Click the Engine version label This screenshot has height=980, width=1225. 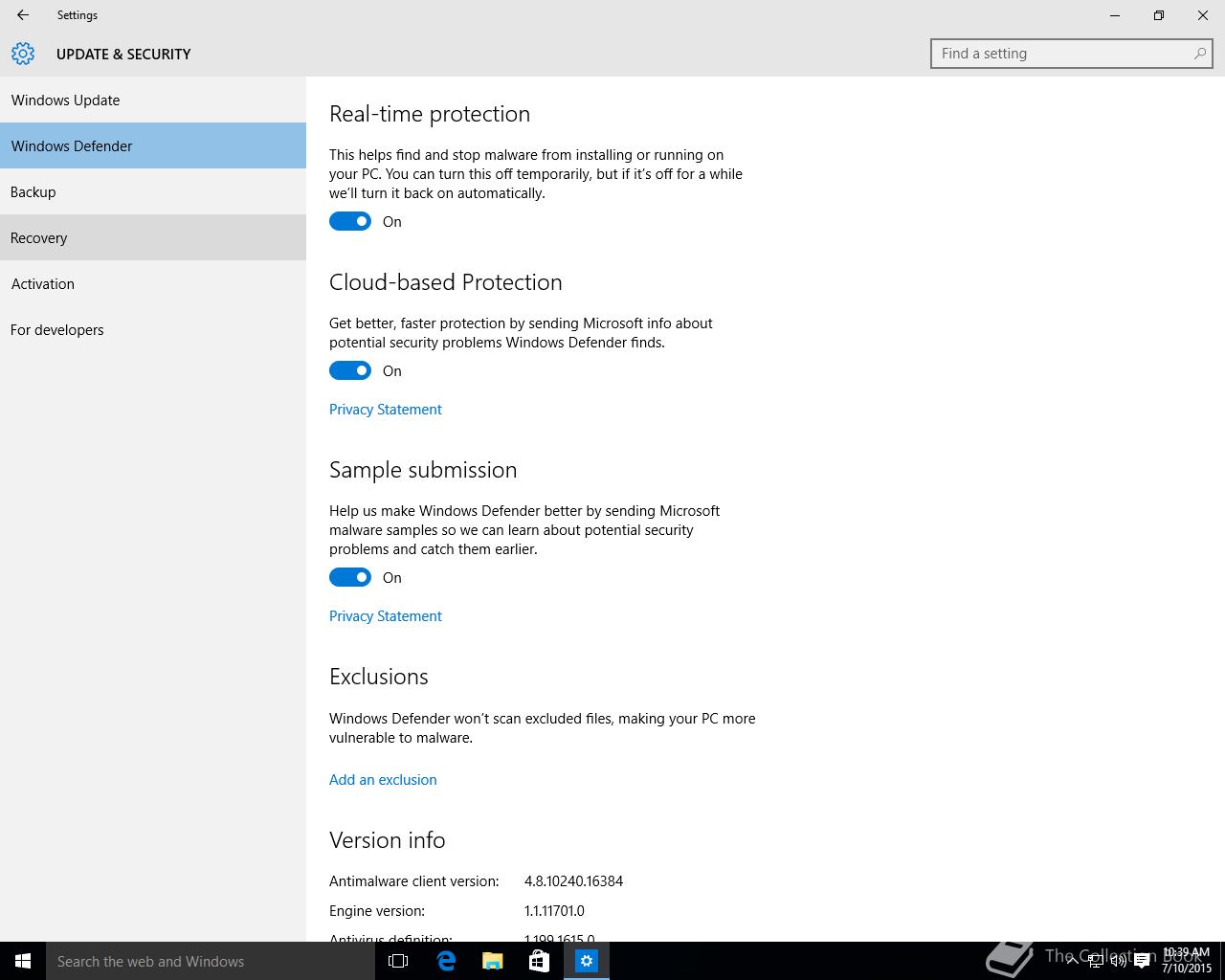[x=377, y=911]
